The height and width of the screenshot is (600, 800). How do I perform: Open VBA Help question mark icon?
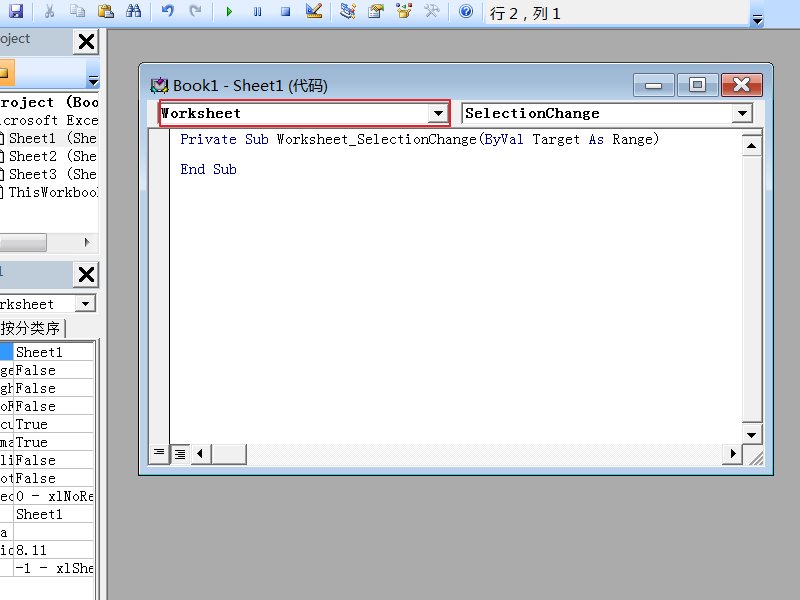pyautogui.click(x=465, y=12)
